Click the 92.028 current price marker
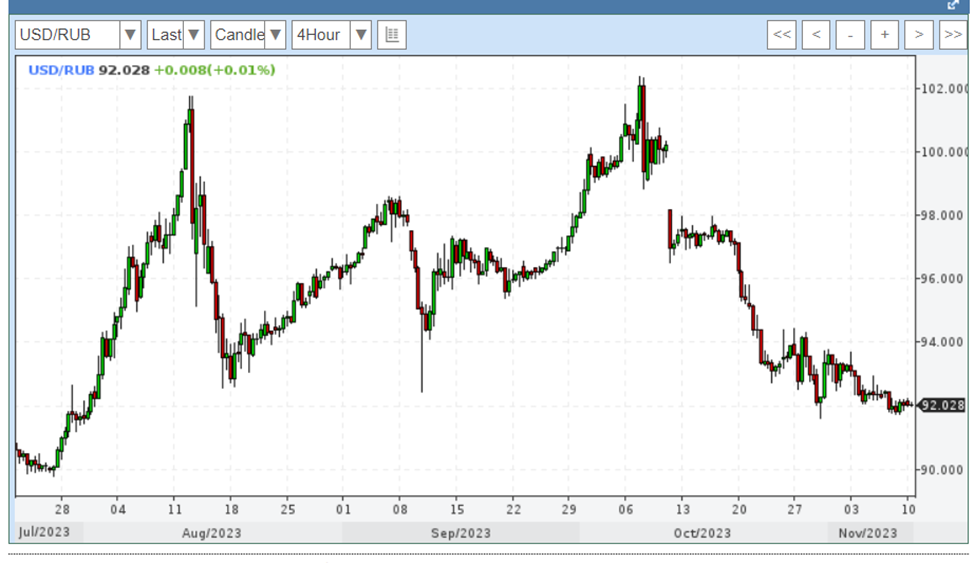Image resolution: width=974 pixels, height=563 pixels. point(942,405)
